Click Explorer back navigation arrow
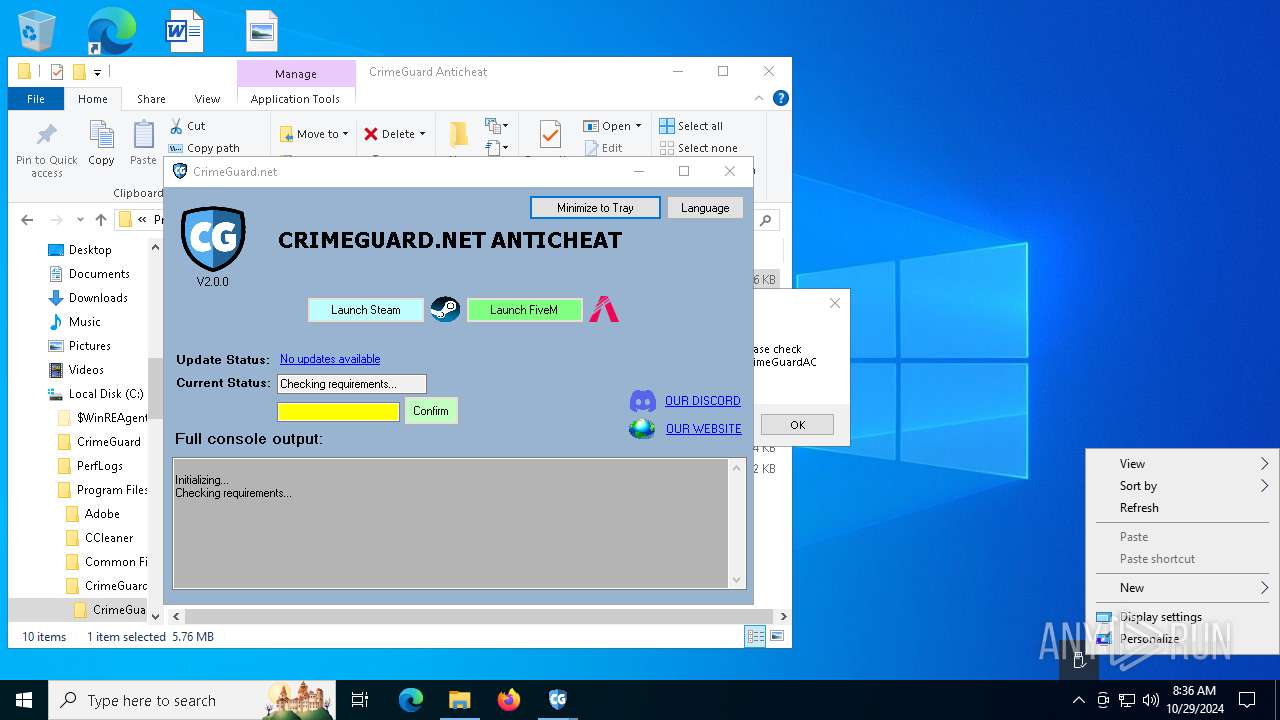The height and width of the screenshot is (720, 1280). [27, 220]
